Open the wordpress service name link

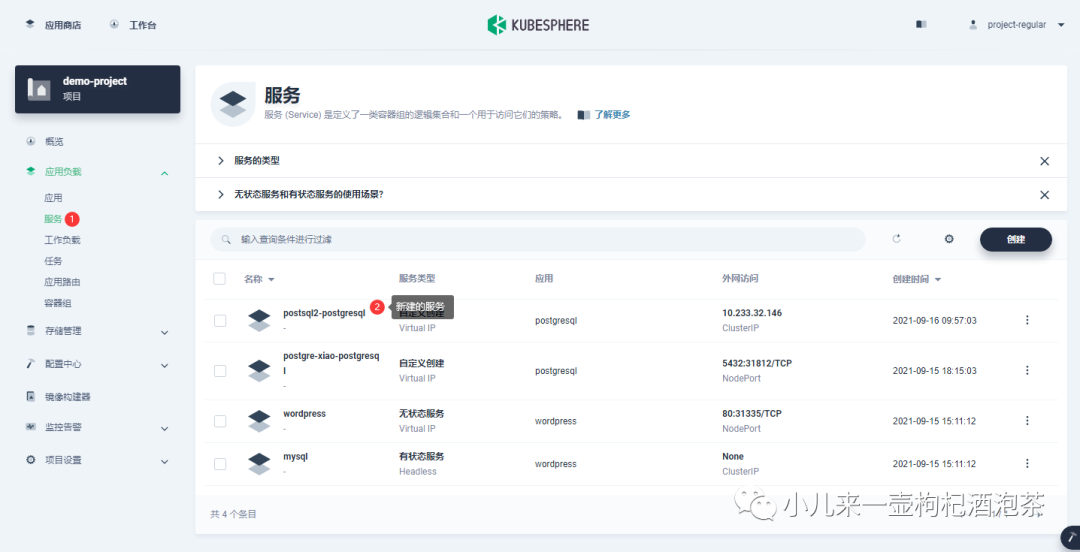click(x=304, y=413)
